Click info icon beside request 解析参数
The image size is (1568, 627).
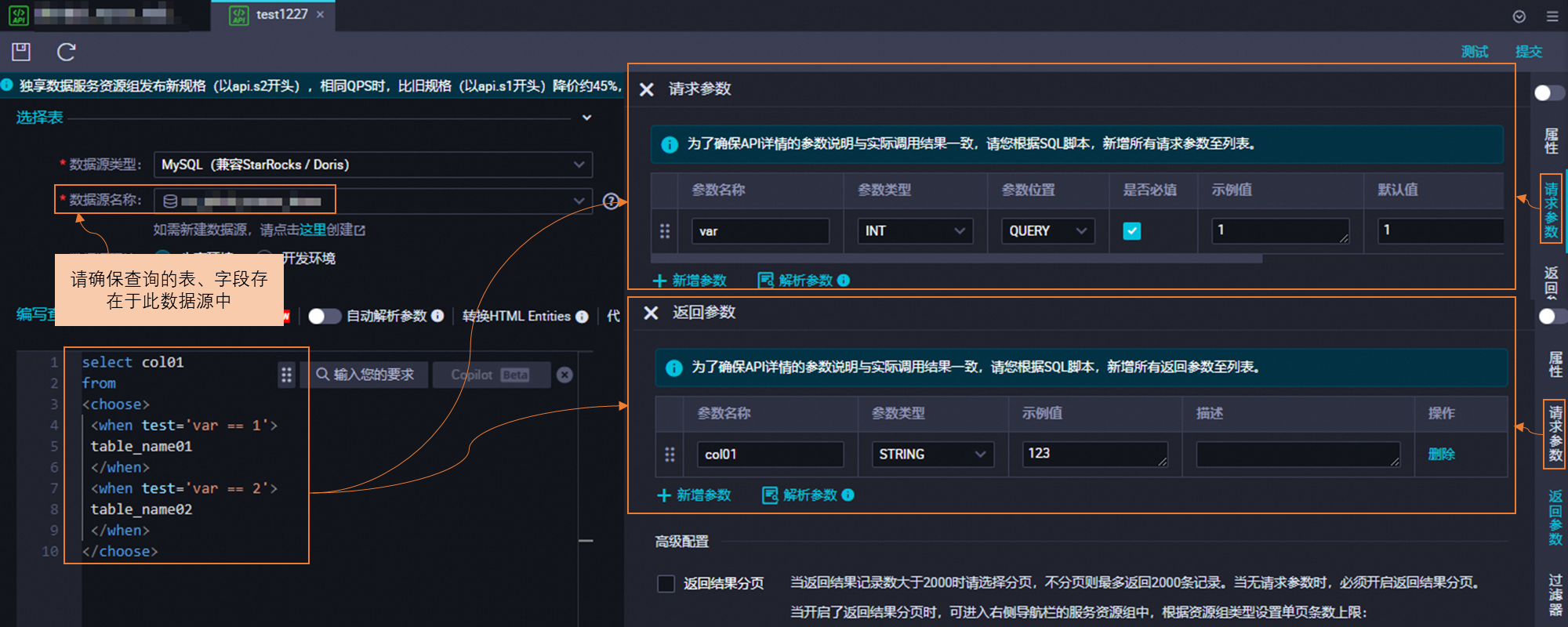point(844,280)
